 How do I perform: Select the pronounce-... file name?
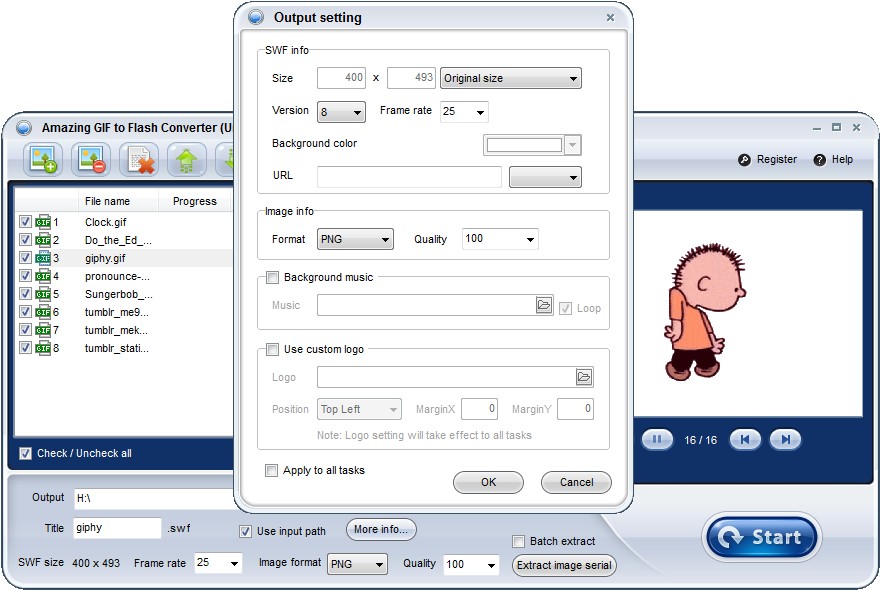tap(117, 276)
